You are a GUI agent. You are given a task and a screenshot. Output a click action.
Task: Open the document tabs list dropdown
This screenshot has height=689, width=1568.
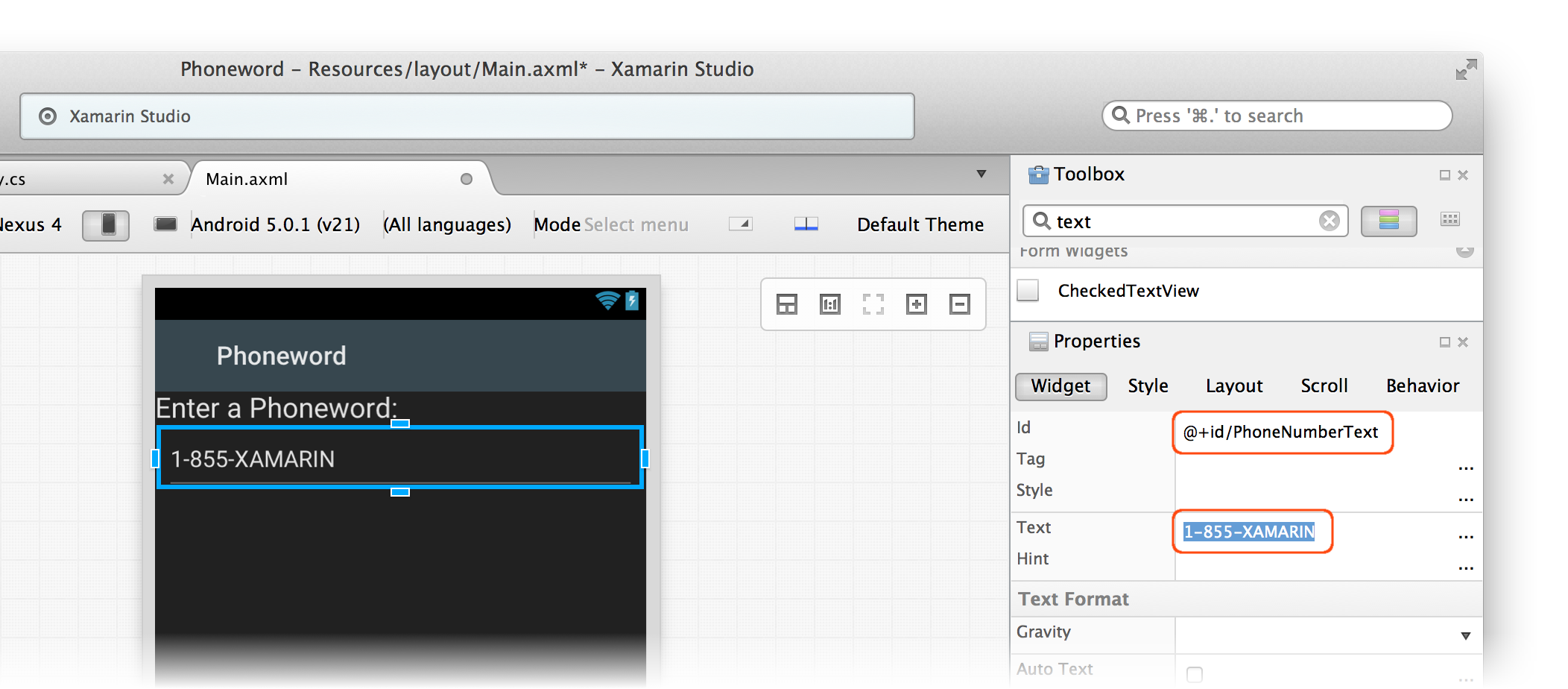tap(981, 174)
